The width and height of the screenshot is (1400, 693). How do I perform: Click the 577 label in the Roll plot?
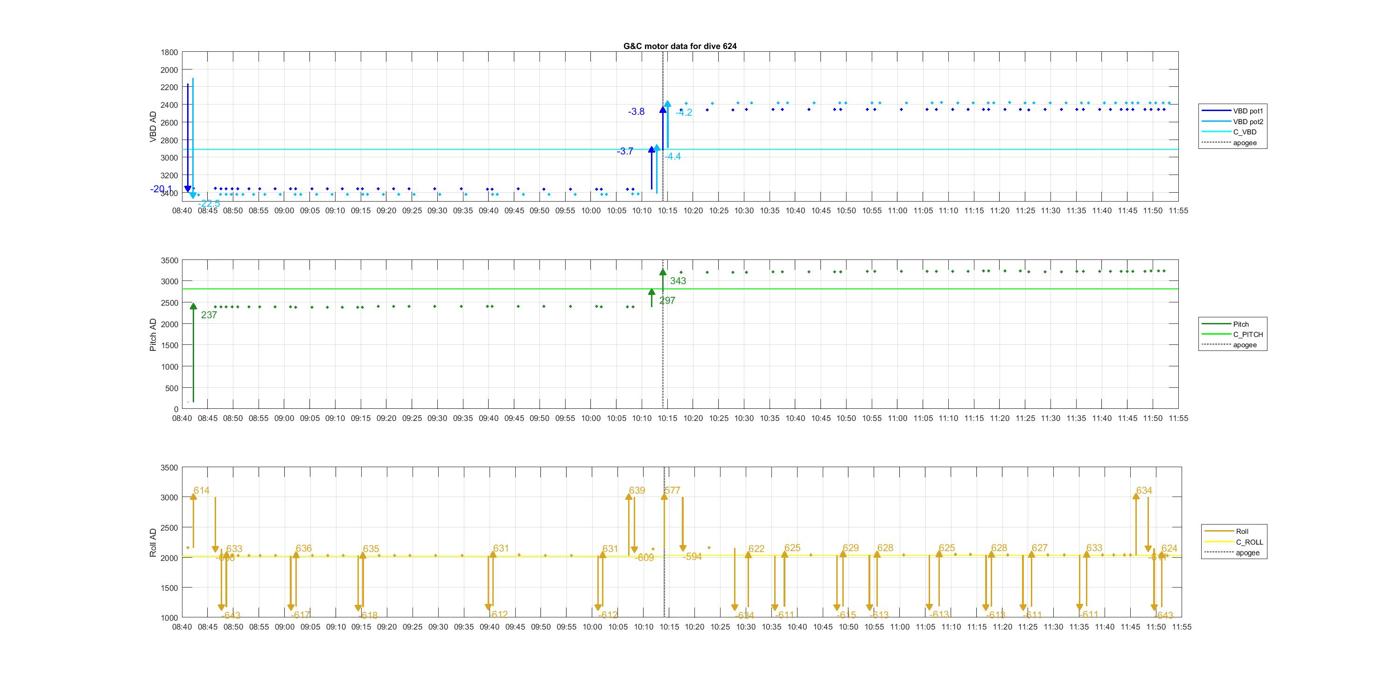point(672,491)
